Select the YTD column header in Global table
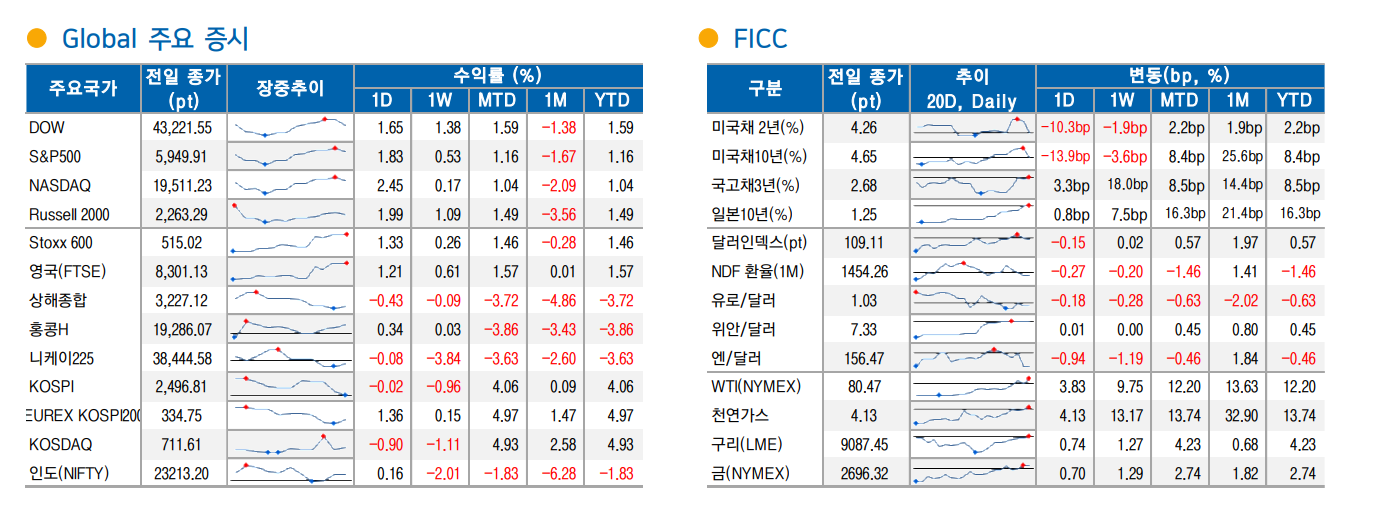 (612, 100)
